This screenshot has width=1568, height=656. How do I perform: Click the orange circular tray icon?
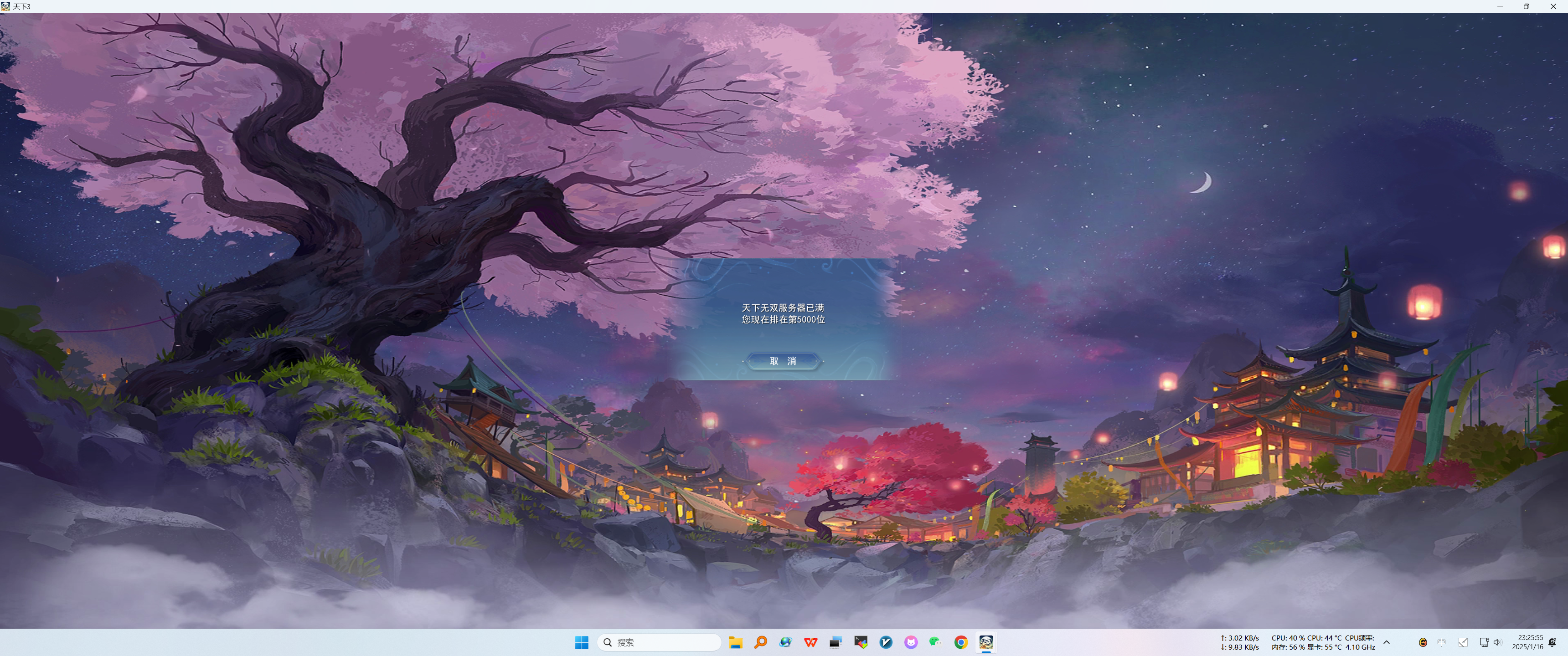pos(1423,642)
